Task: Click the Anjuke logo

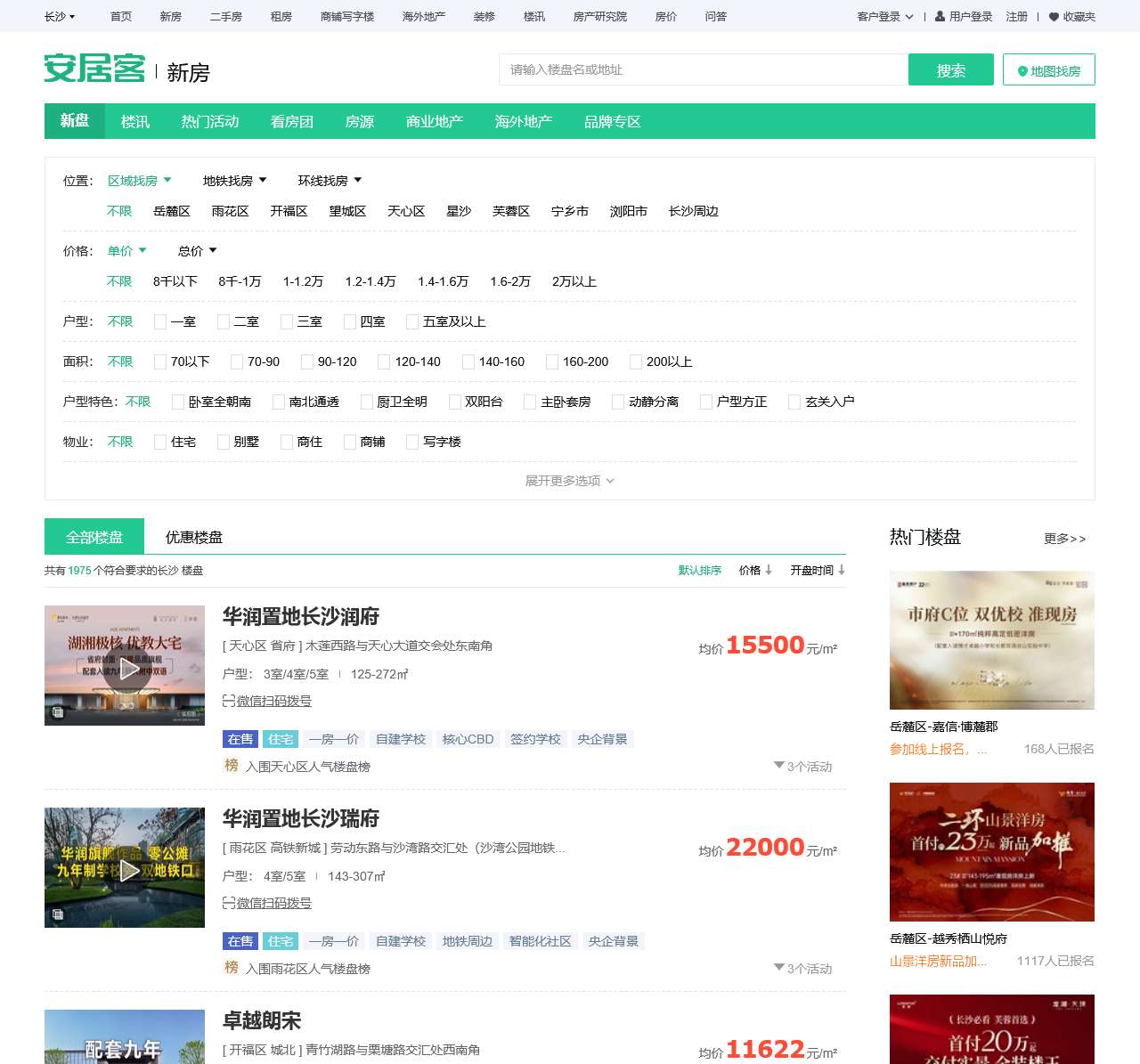Action: click(94, 69)
